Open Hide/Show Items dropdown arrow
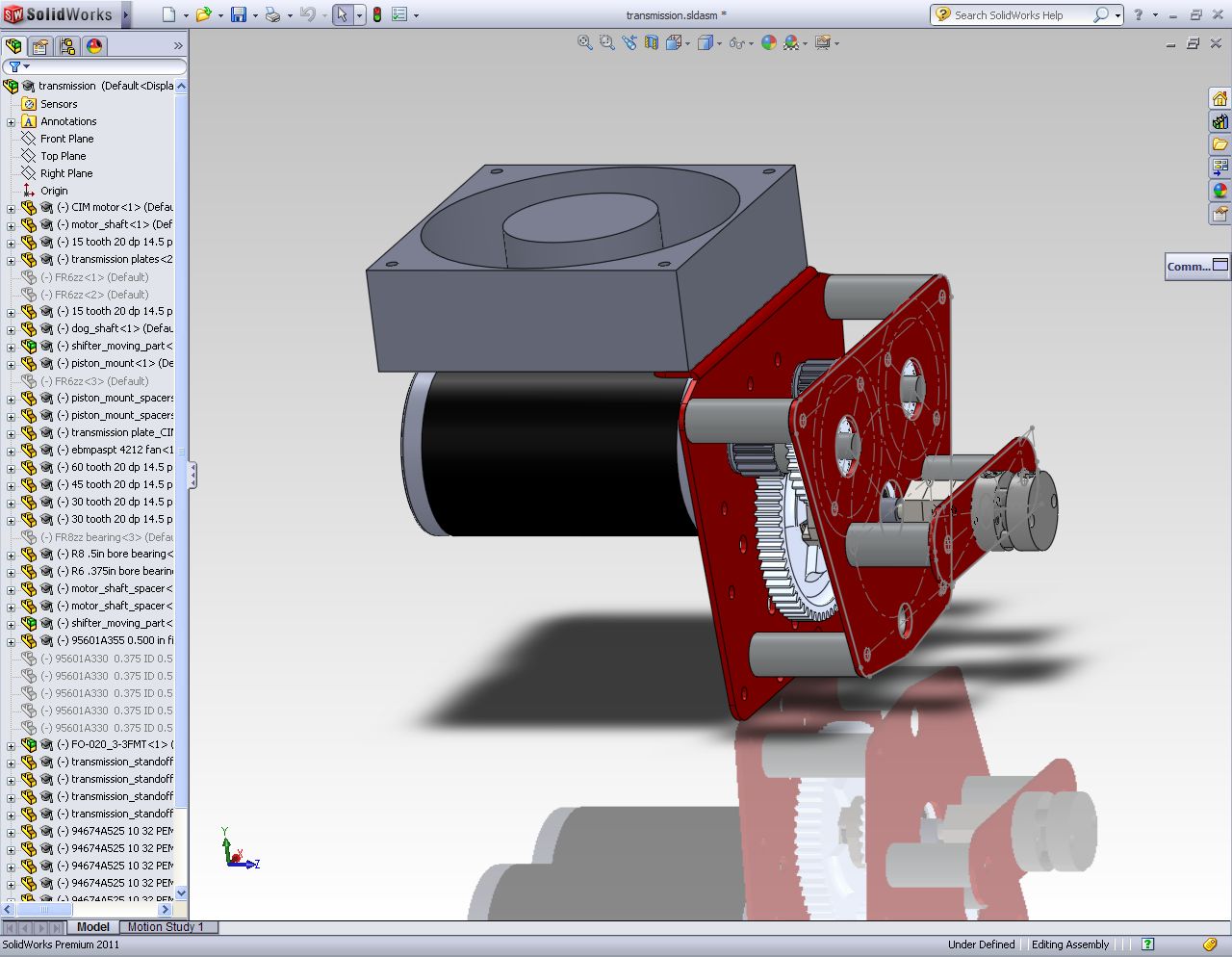Viewport: 1232px width, 957px height. click(750, 43)
